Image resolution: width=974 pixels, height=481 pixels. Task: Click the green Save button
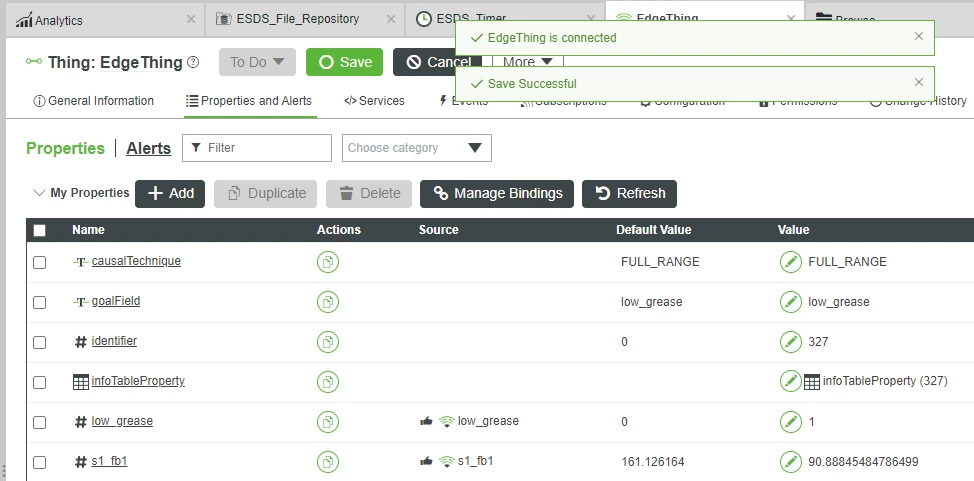pyautogui.click(x=345, y=62)
